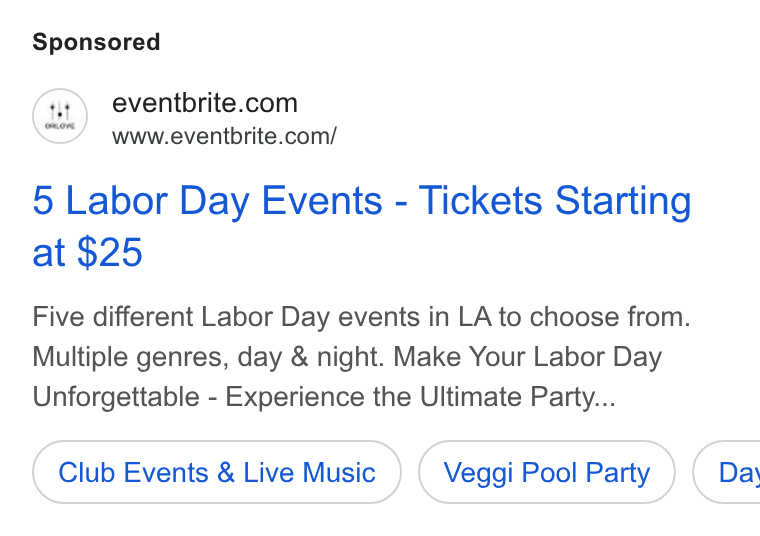Click the www.eventbrite.com/ URL text
Screen dimensions: 760x536
(x=224, y=136)
